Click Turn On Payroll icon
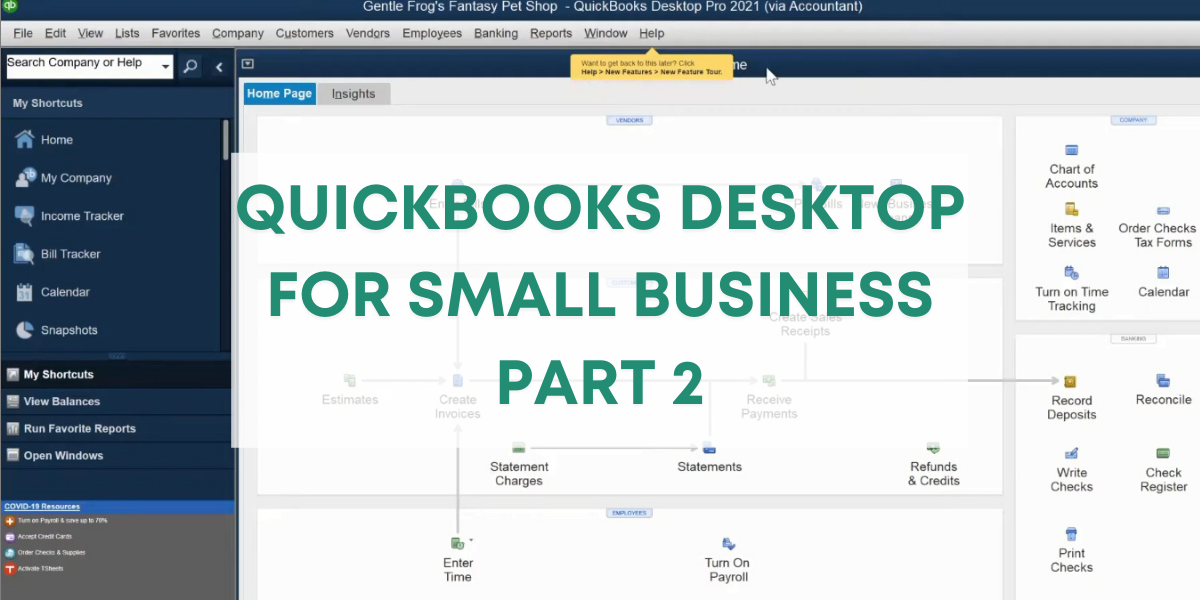 728,543
